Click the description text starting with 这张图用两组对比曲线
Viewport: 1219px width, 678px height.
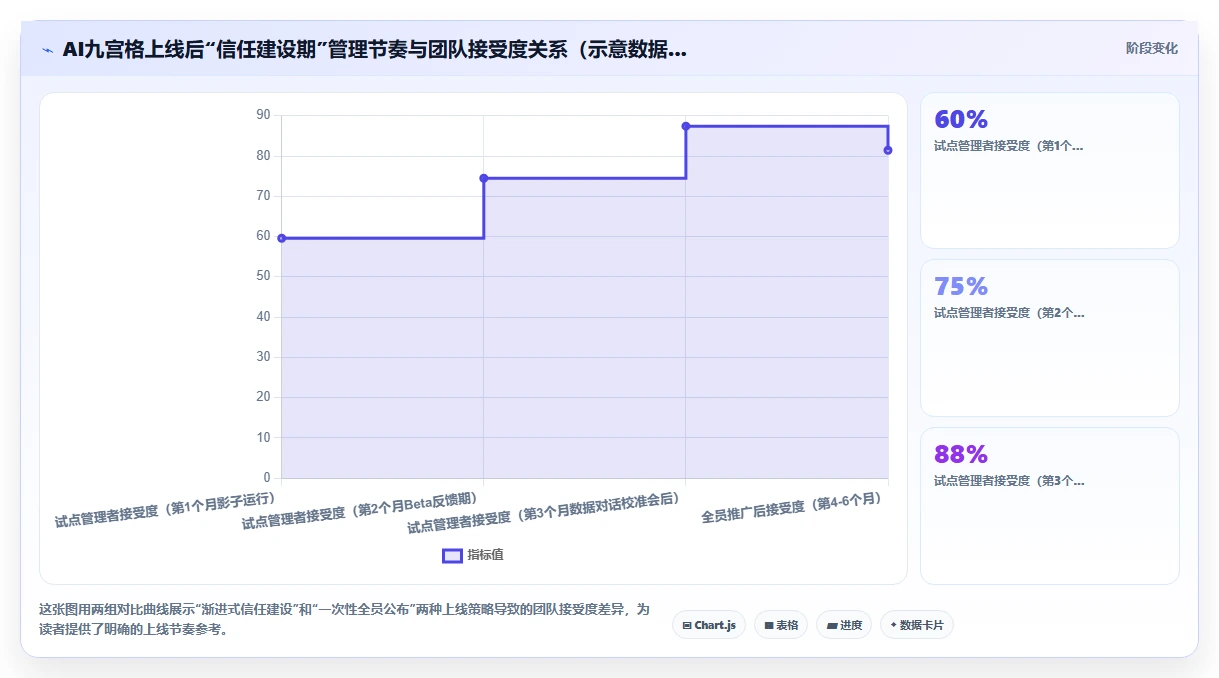[345, 620]
